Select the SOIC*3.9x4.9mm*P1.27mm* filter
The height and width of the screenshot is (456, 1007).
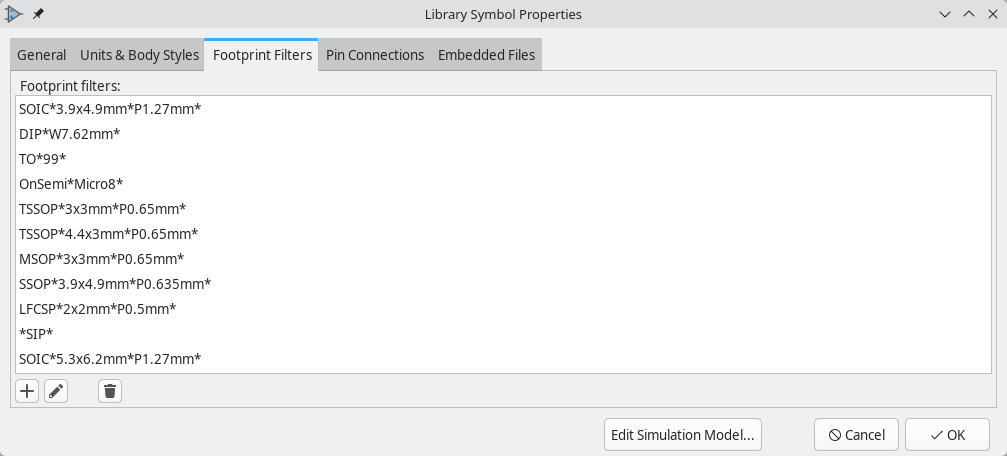(110, 109)
